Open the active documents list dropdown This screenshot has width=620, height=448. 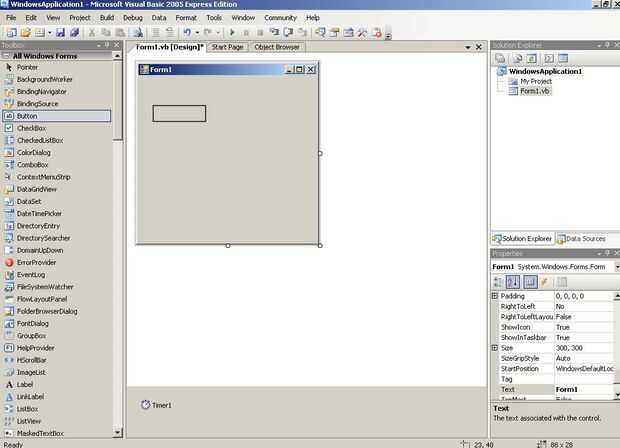pos(468,47)
